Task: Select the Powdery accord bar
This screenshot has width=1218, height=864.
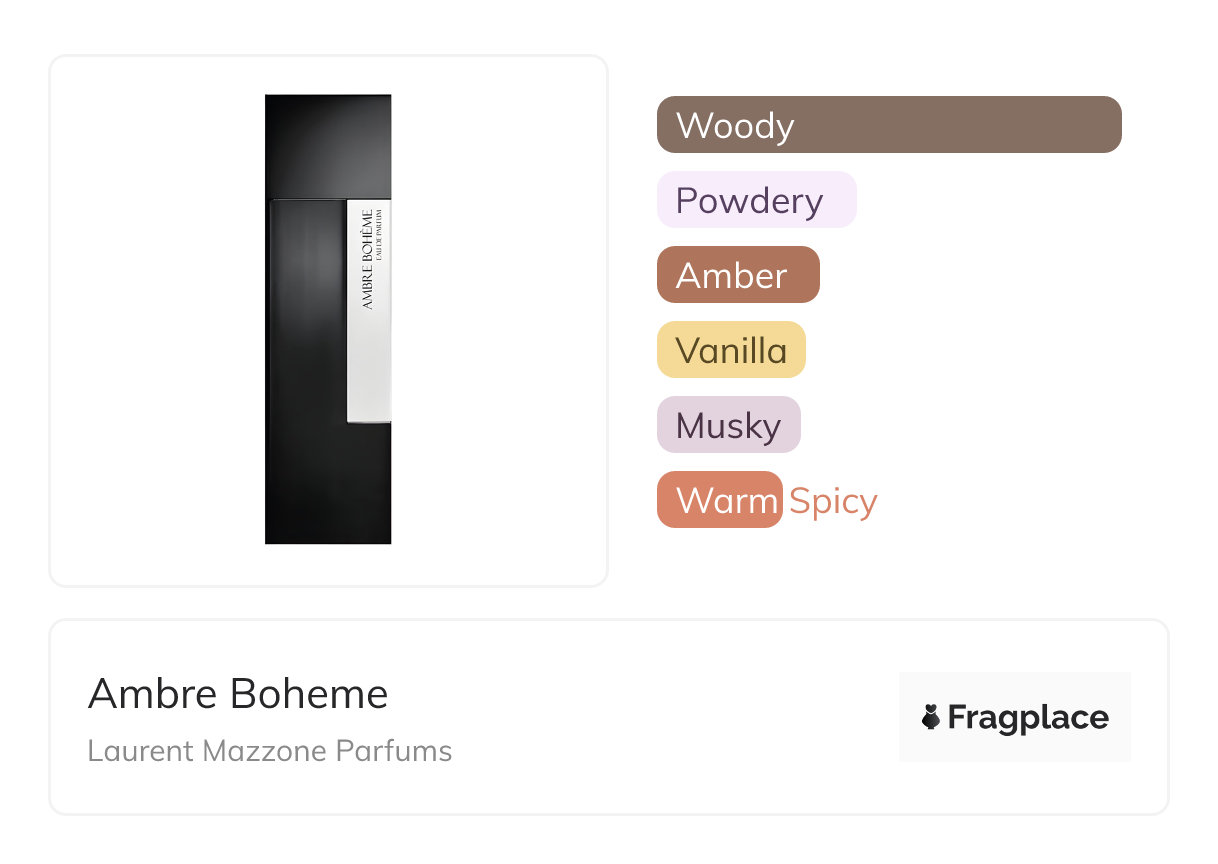Action: click(840, 200)
